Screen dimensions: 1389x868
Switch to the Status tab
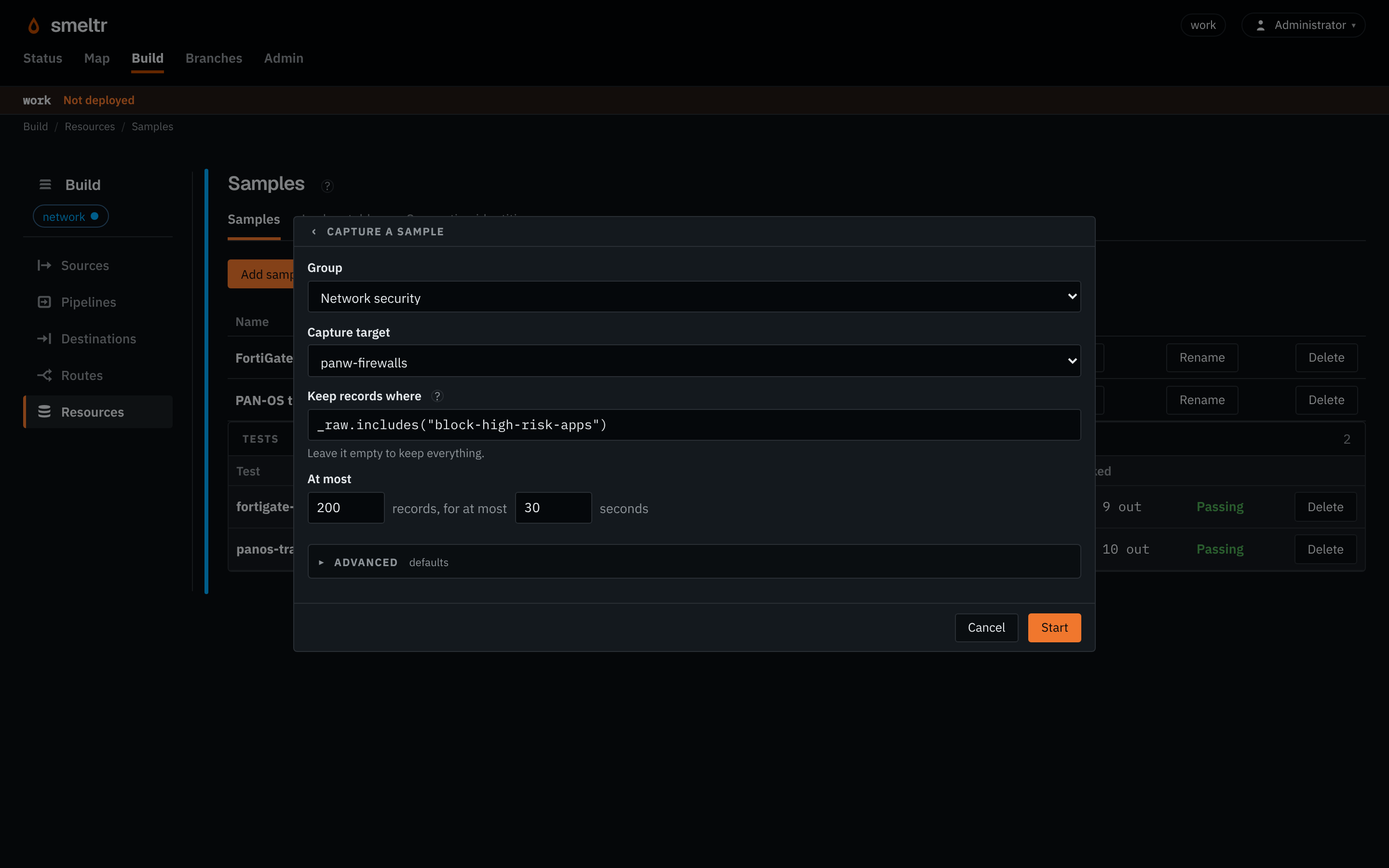(42, 58)
